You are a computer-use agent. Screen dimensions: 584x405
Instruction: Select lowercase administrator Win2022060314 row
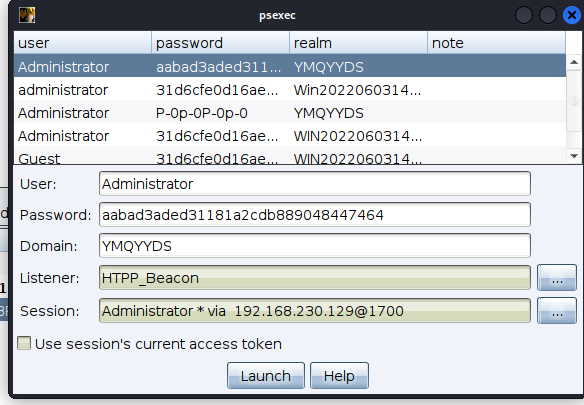pyautogui.click(x=290, y=90)
